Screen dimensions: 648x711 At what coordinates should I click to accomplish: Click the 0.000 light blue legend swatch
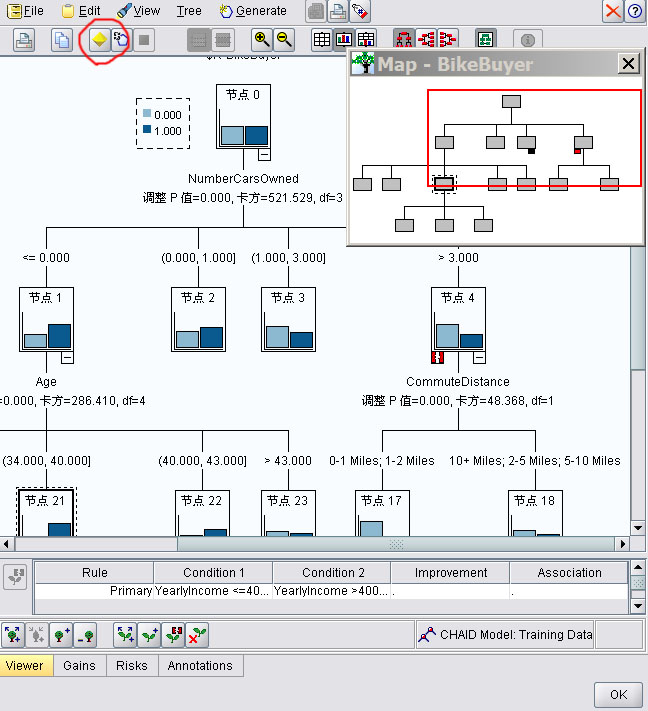click(x=147, y=113)
